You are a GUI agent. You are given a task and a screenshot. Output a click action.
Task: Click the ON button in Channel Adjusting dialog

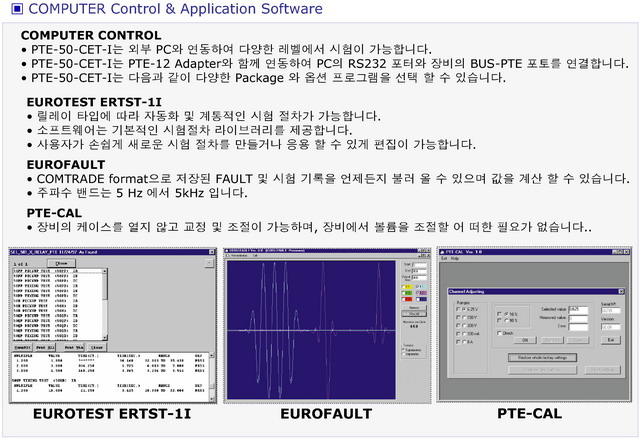click(525, 340)
